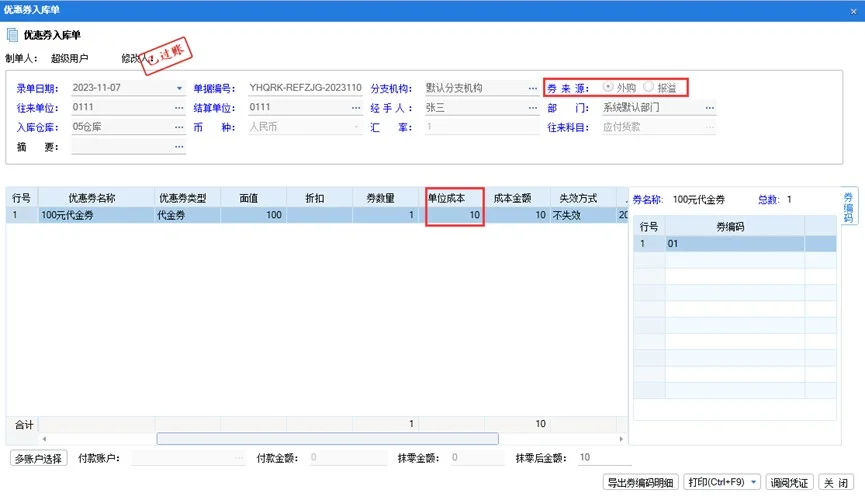Switch to the 券编码 side tab
This screenshot has height=500, width=865.
[x=848, y=208]
